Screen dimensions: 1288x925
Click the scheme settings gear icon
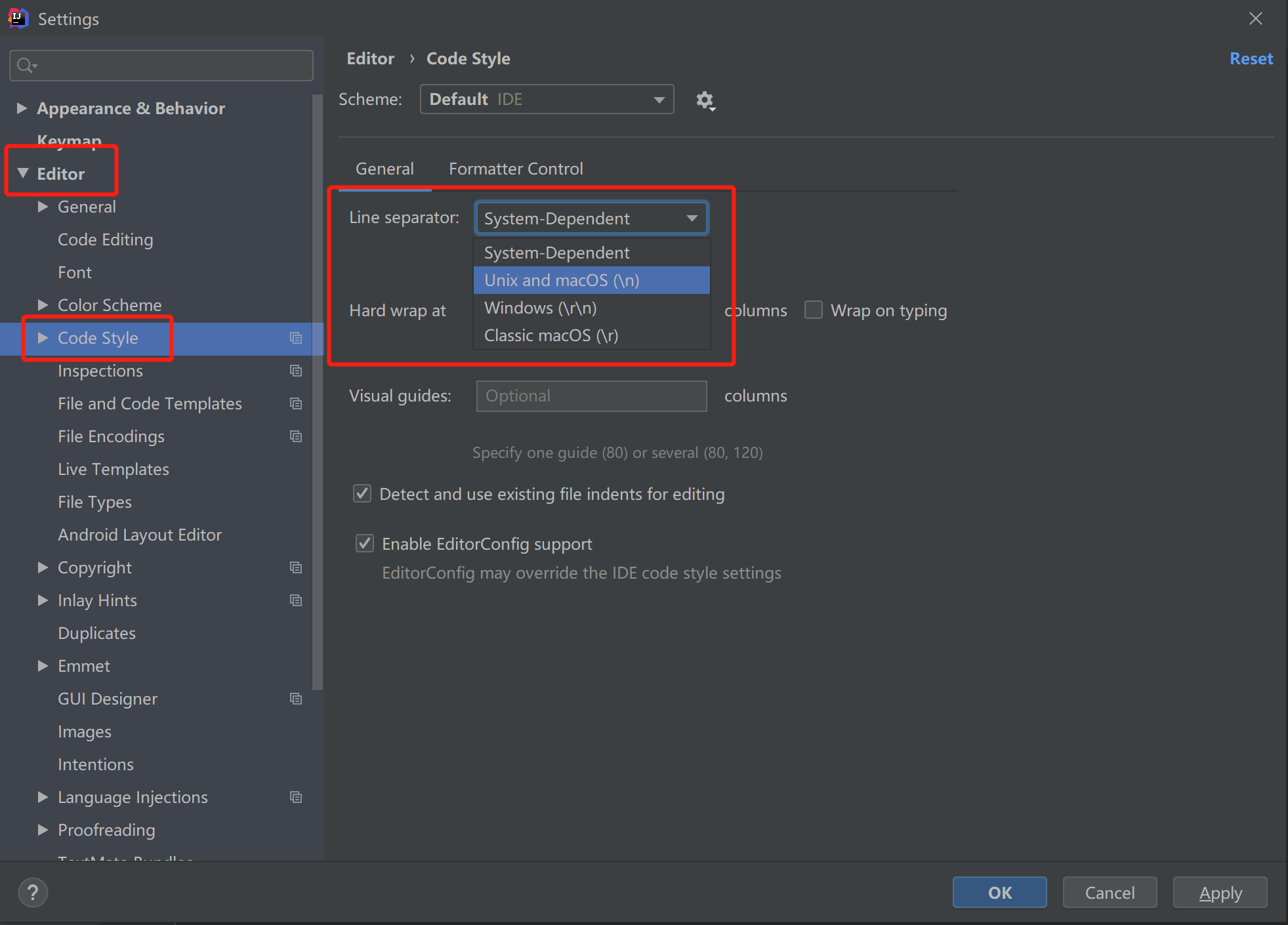pos(705,100)
